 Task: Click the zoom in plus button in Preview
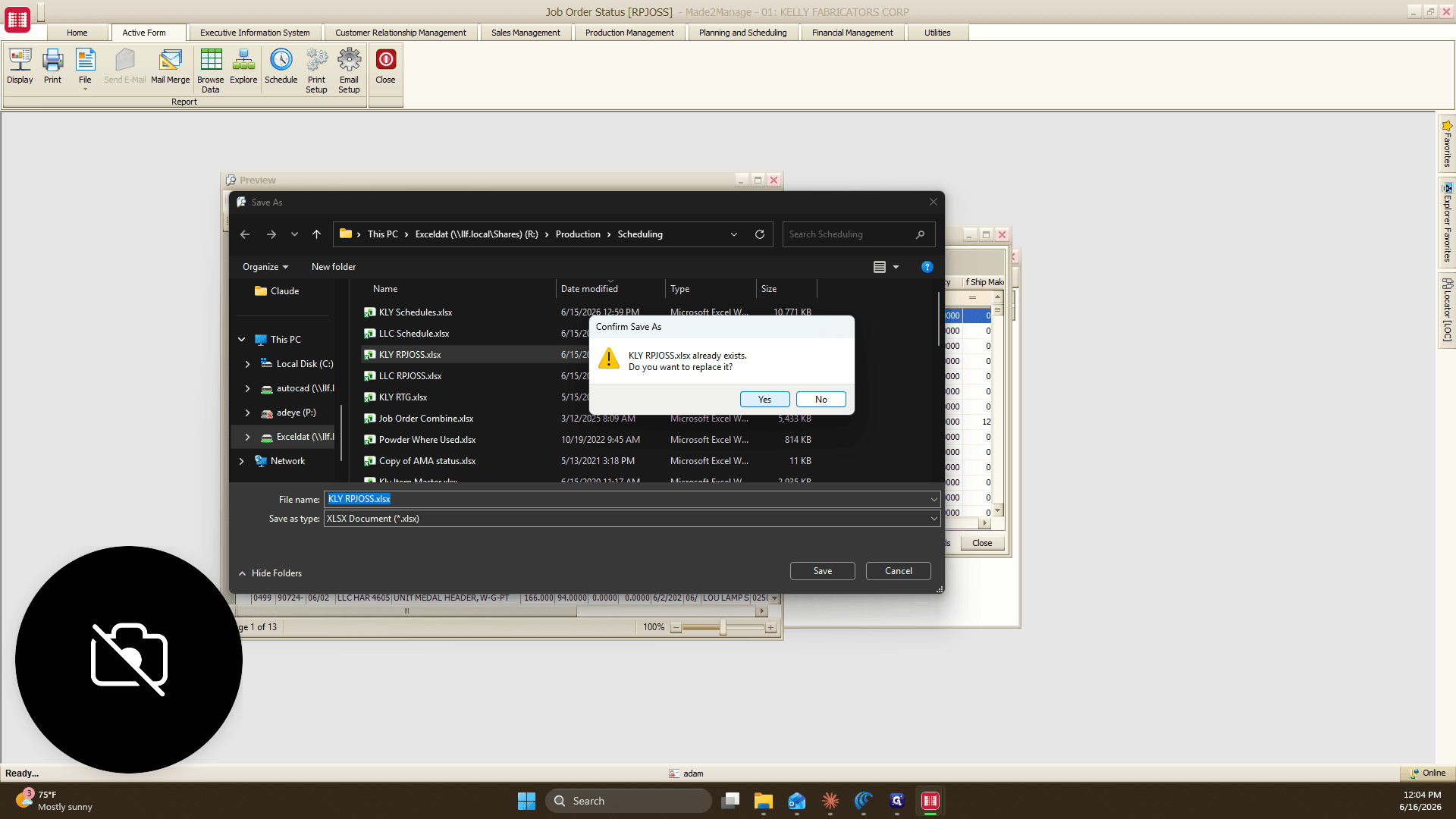click(x=770, y=628)
